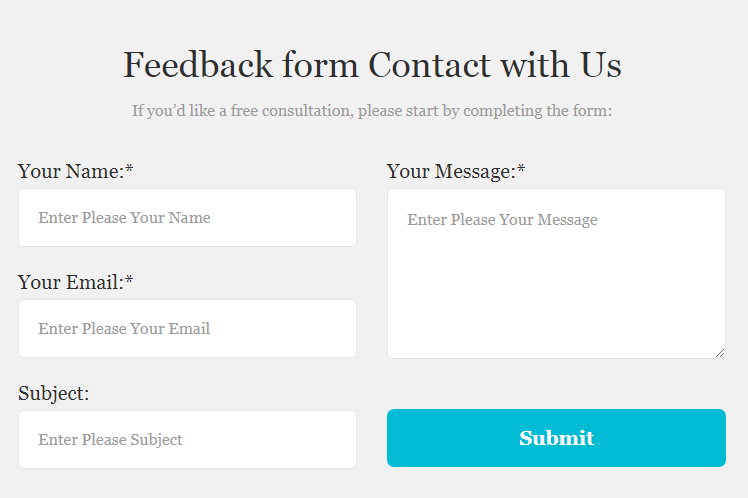Click the 'Enter Please Subject' placeholder text
Viewport: 748px width, 498px height.
[110, 440]
